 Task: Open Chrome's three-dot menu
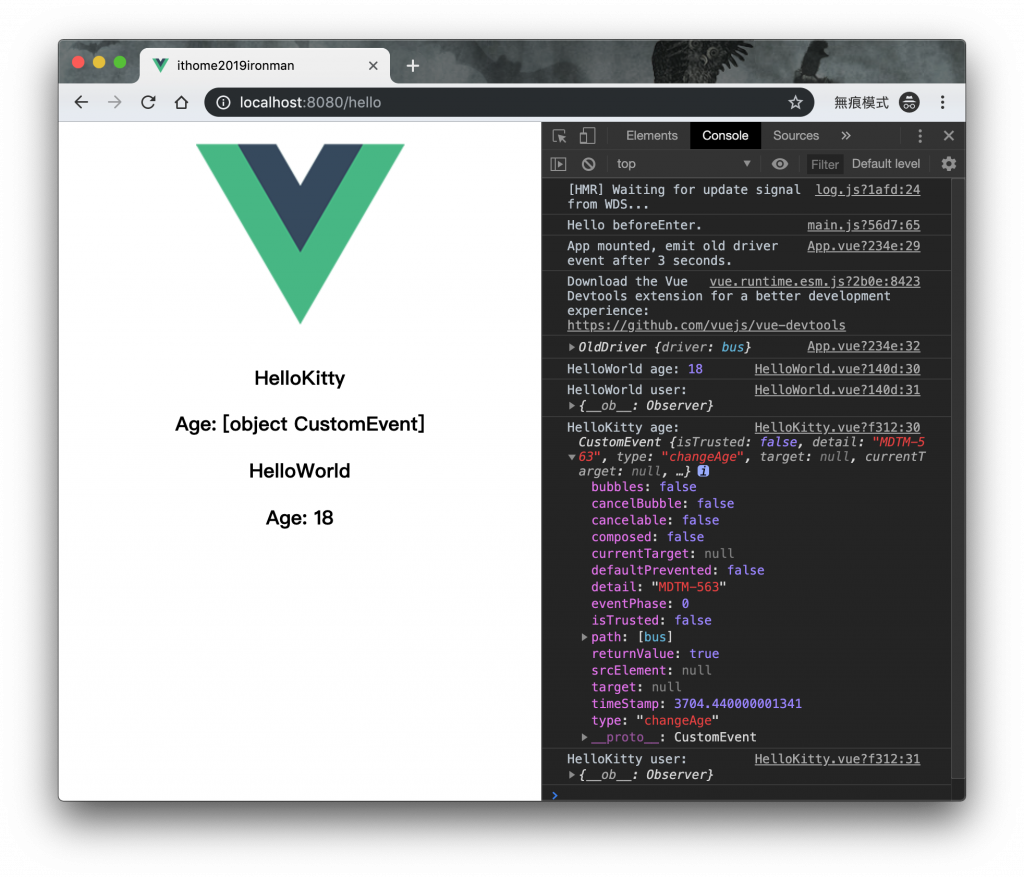pos(942,103)
